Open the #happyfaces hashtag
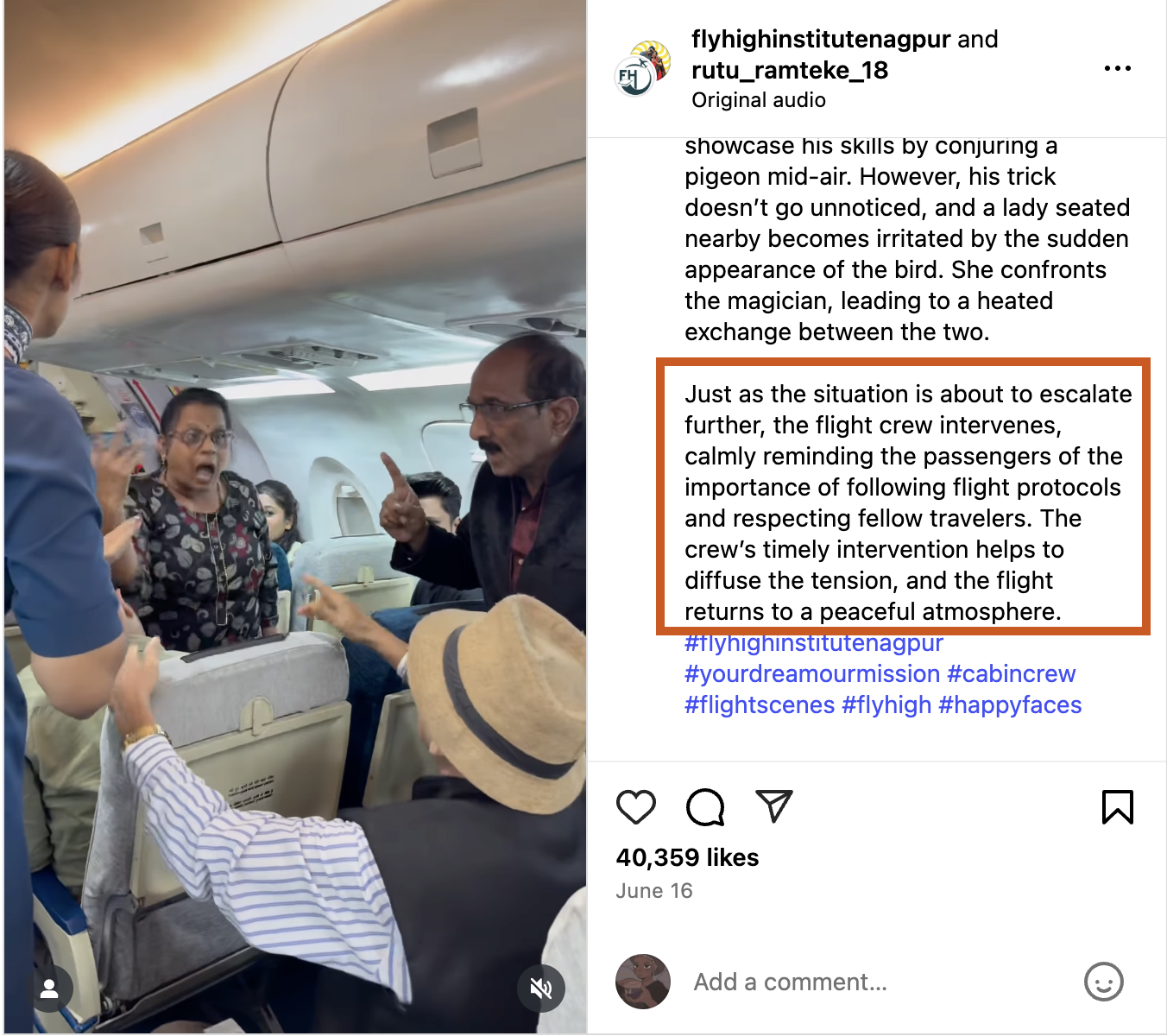Image resolution: width=1167 pixels, height=1036 pixels. [1010, 705]
